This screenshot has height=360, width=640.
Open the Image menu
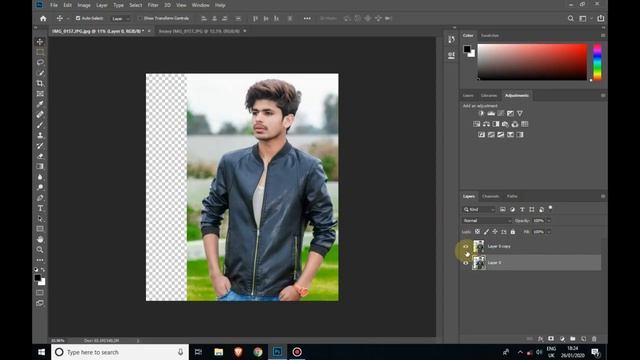[x=84, y=5]
